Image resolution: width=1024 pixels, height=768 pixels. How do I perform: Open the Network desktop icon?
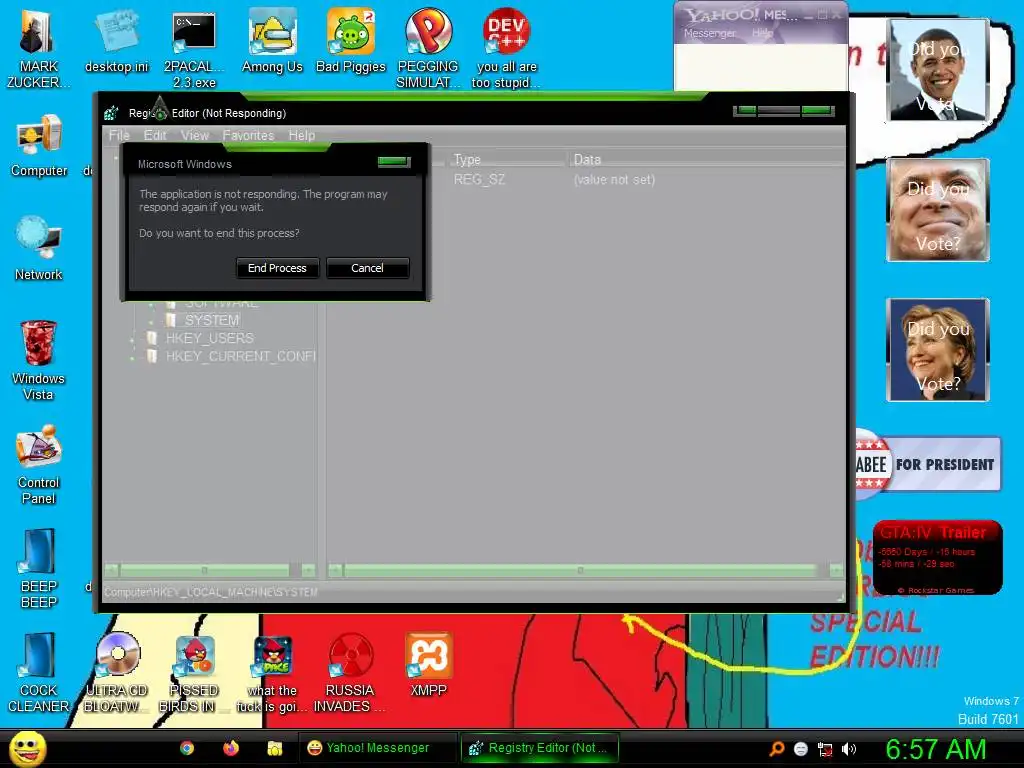pyautogui.click(x=39, y=248)
